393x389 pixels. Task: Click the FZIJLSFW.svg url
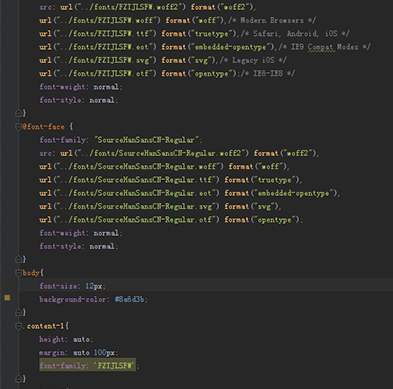click(98, 60)
